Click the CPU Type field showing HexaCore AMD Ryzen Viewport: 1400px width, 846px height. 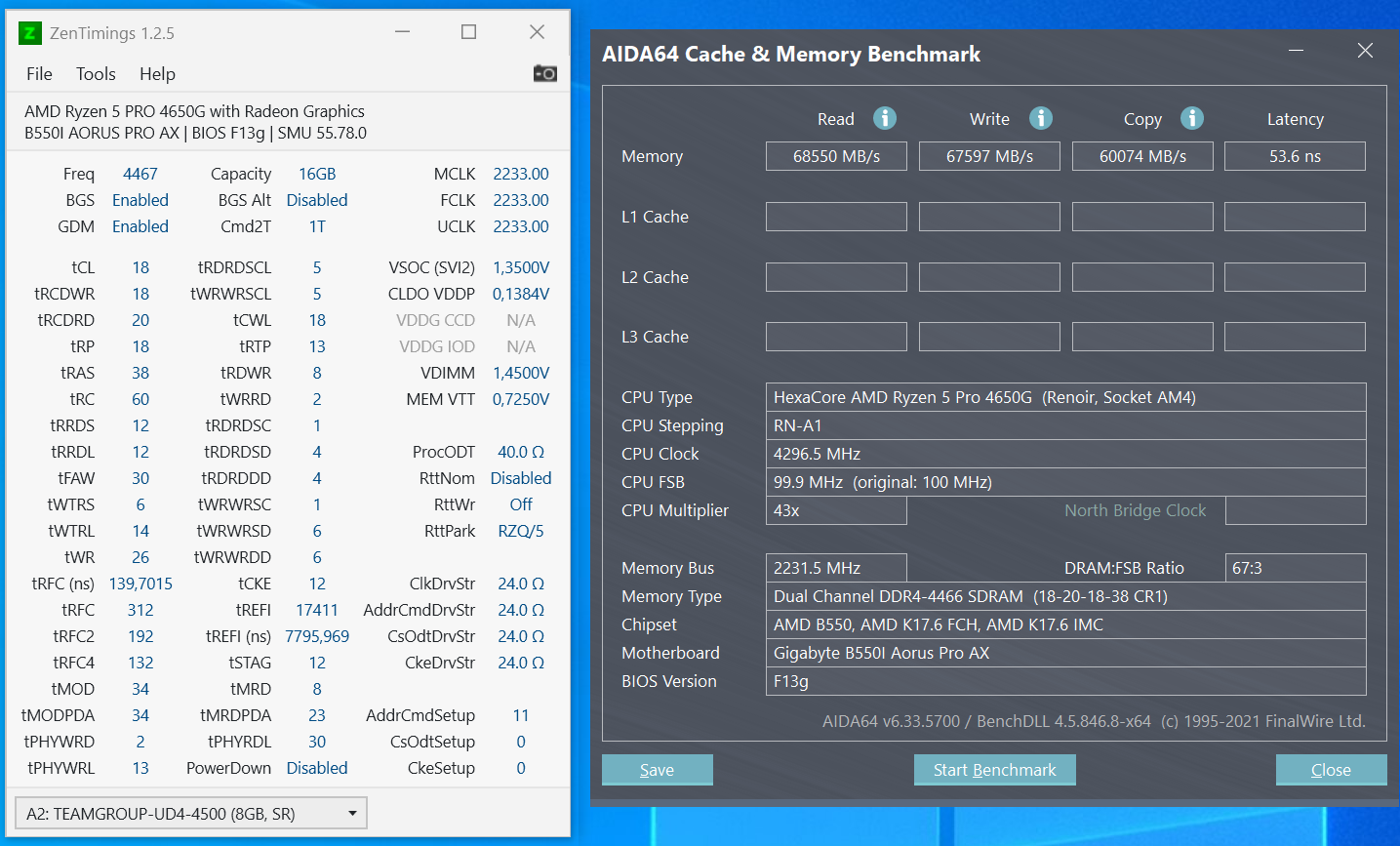(x=1065, y=397)
